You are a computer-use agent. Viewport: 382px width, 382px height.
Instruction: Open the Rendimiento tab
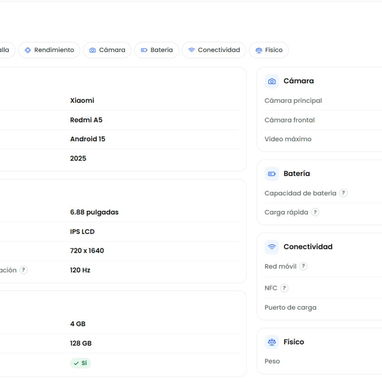click(49, 50)
